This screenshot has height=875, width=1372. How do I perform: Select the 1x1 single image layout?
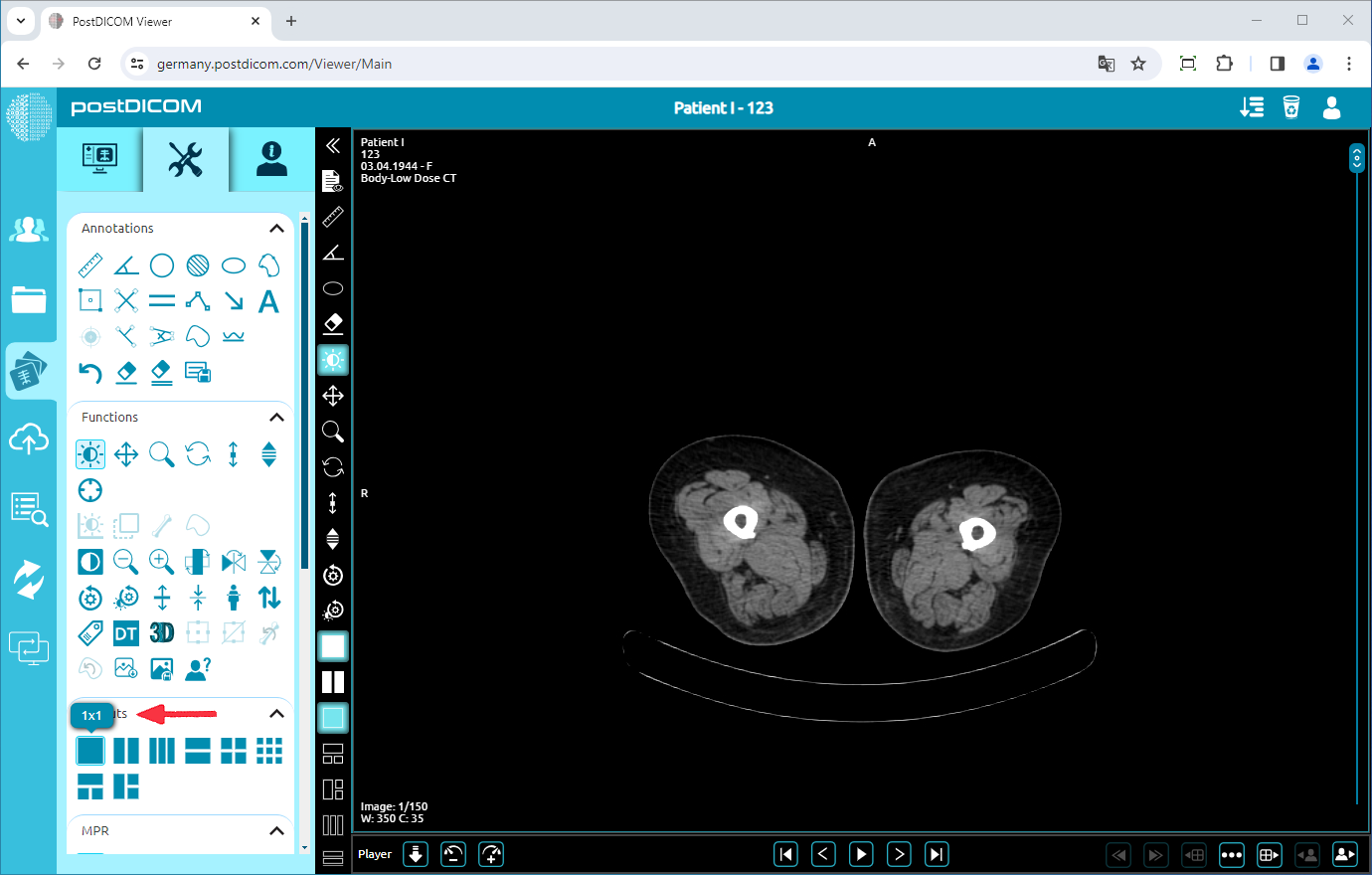point(90,751)
